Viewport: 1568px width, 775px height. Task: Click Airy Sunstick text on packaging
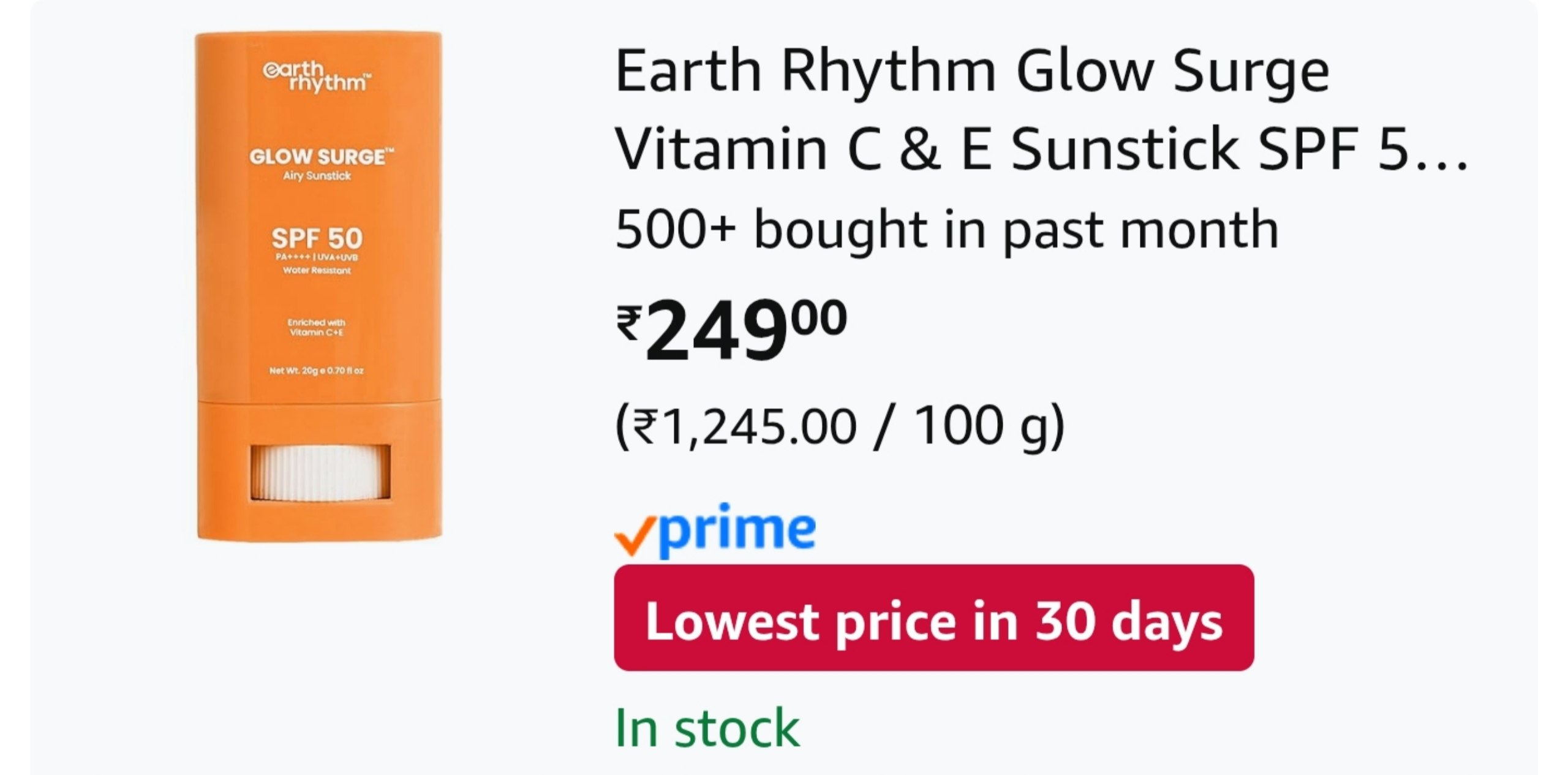tap(317, 176)
